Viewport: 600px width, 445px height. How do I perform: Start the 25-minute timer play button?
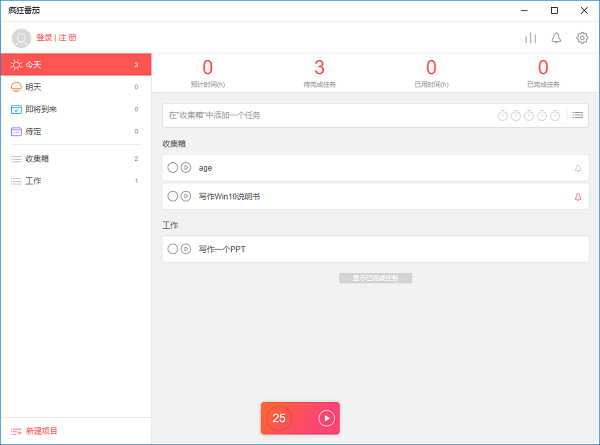[326, 418]
